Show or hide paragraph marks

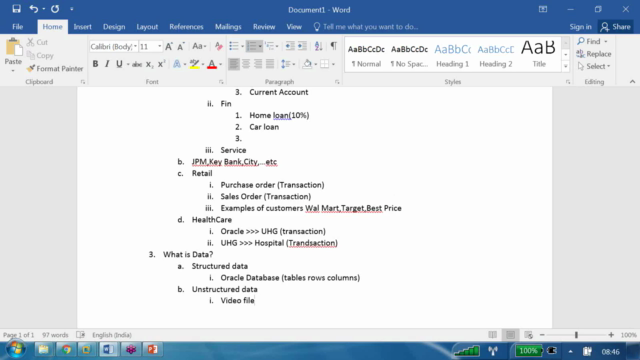(334, 46)
